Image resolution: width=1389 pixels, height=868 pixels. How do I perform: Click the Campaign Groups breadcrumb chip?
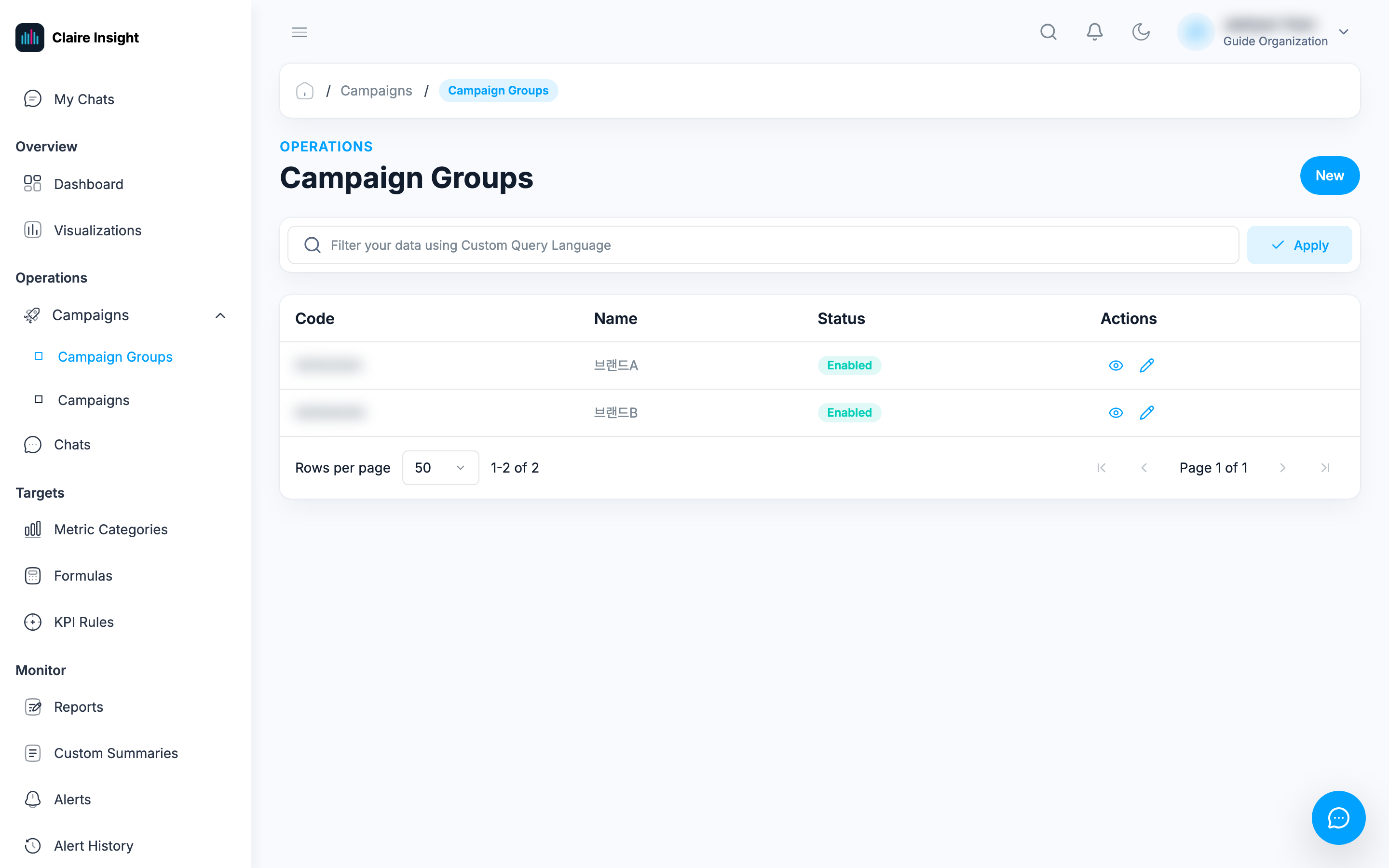(498, 91)
